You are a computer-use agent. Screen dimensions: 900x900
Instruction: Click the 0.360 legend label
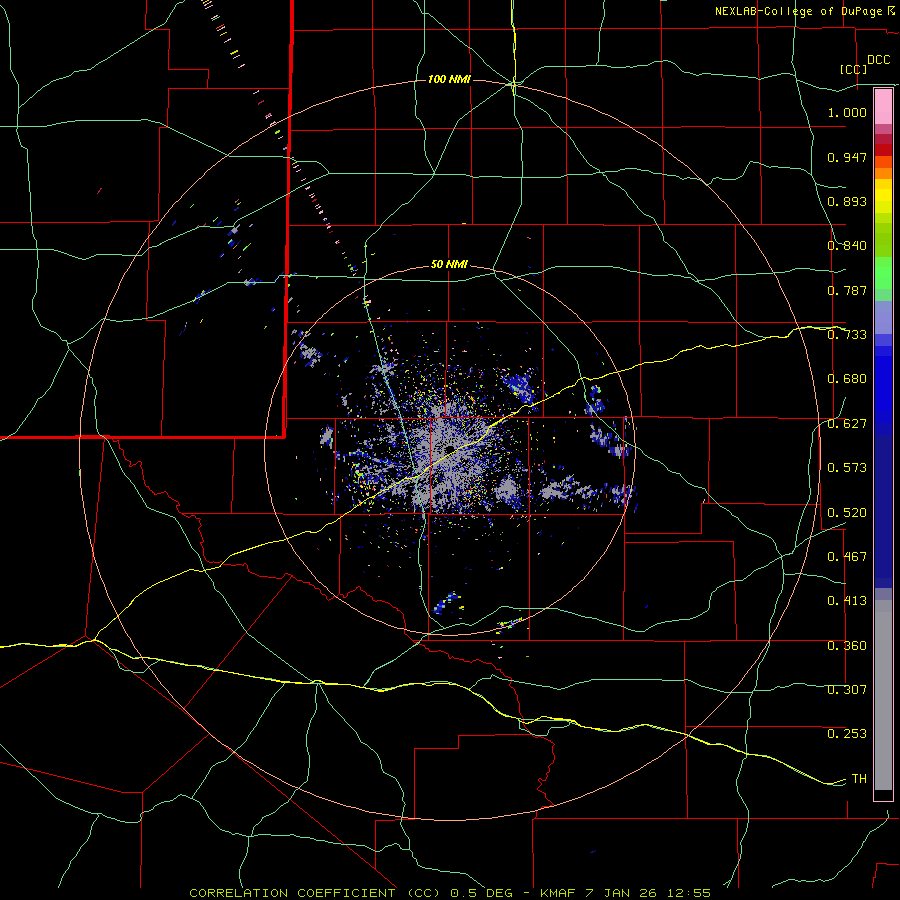tap(847, 646)
